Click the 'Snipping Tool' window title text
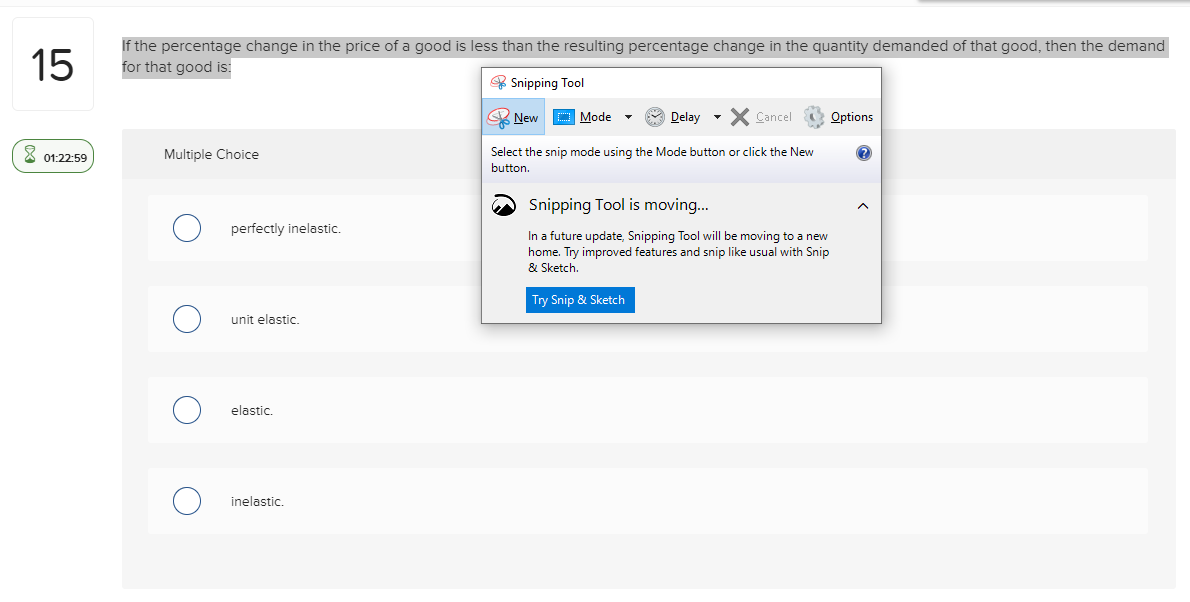Screen dimensions: 1190x602 point(547,83)
